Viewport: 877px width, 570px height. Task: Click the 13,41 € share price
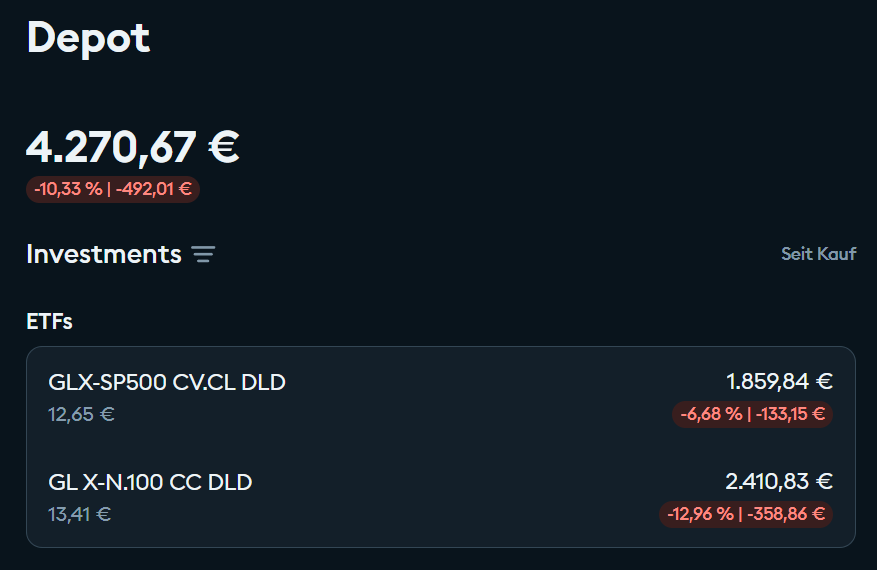point(79,515)
